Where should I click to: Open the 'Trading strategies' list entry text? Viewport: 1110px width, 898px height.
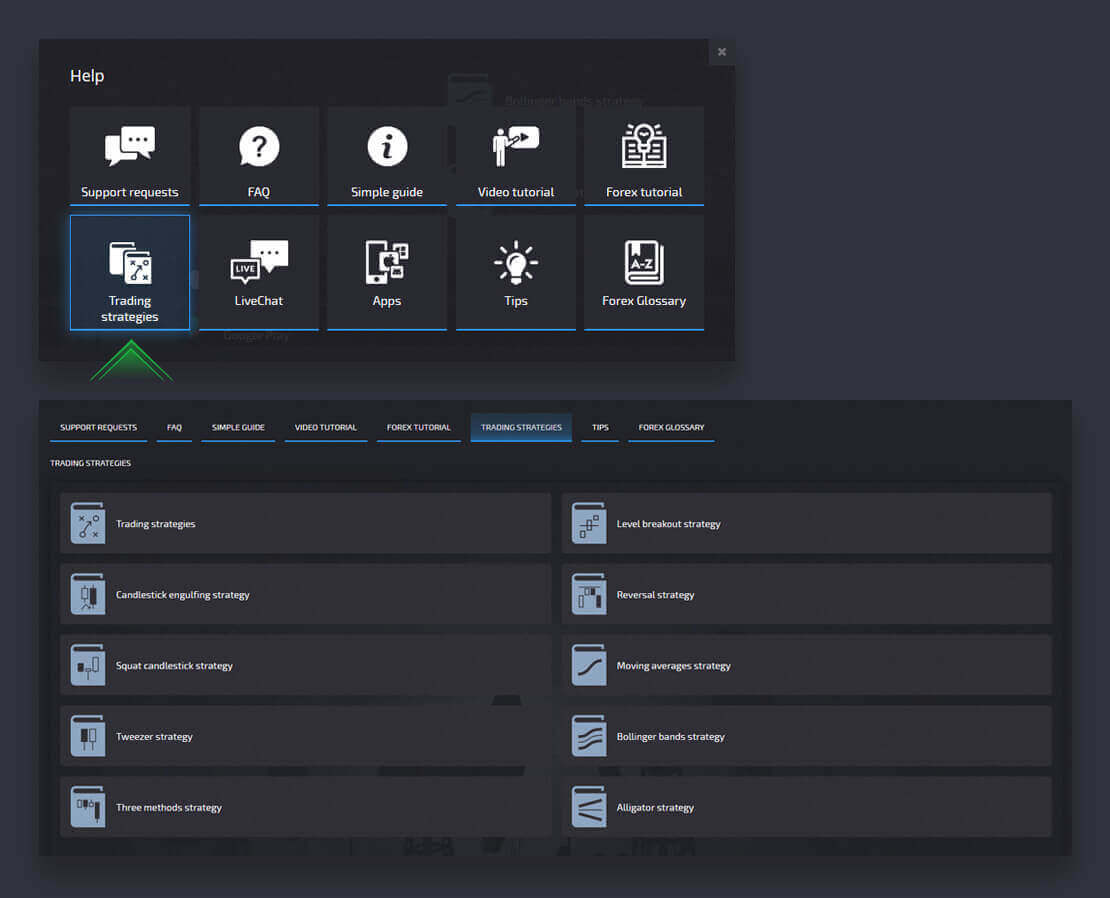tap(156, 524)
